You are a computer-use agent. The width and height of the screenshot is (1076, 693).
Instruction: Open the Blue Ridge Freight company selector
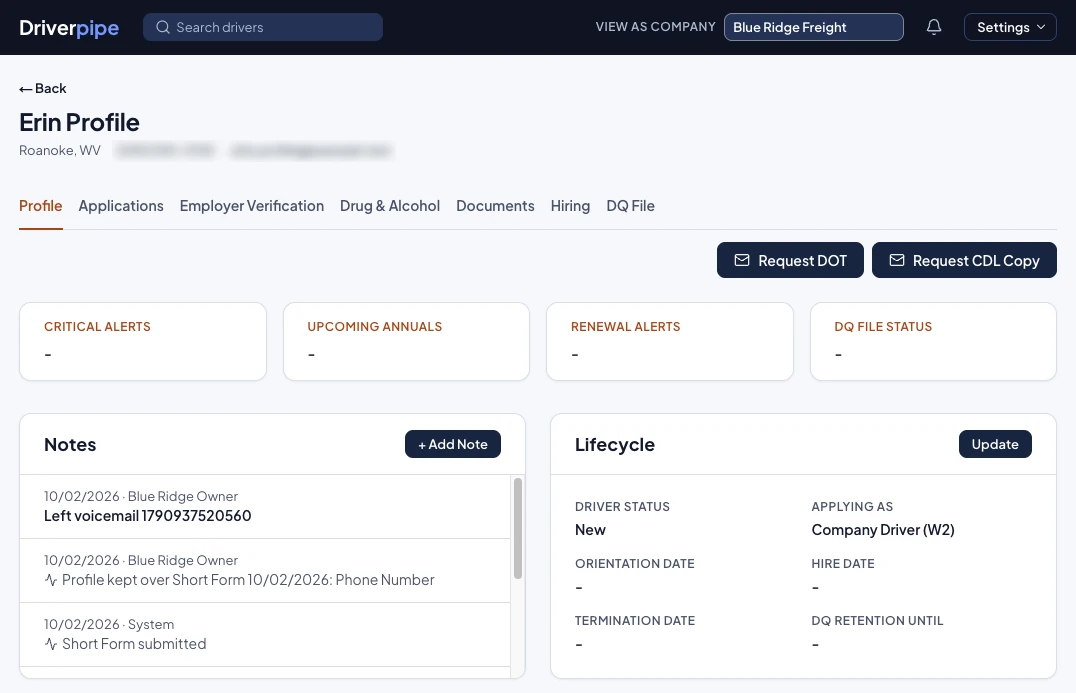click(x=813, y=27)
